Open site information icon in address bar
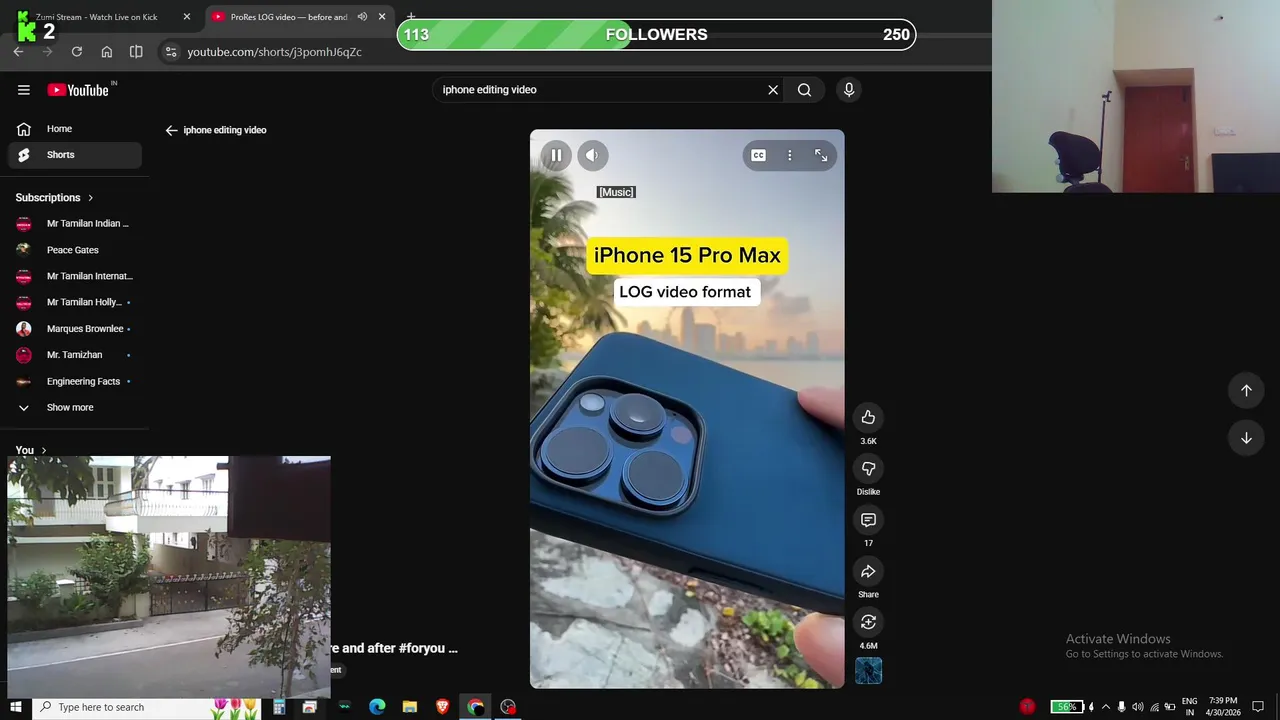This screenshot has height=720, width=1280. click(x=171, y=52)
